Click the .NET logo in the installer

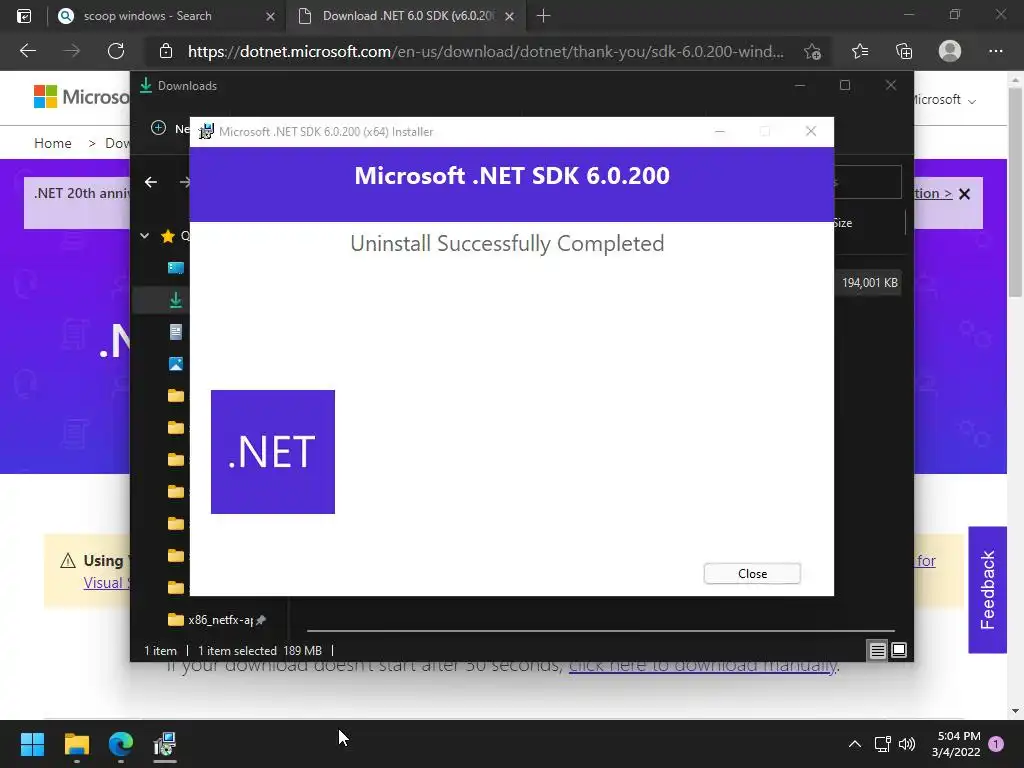click(x=273, y=452)
